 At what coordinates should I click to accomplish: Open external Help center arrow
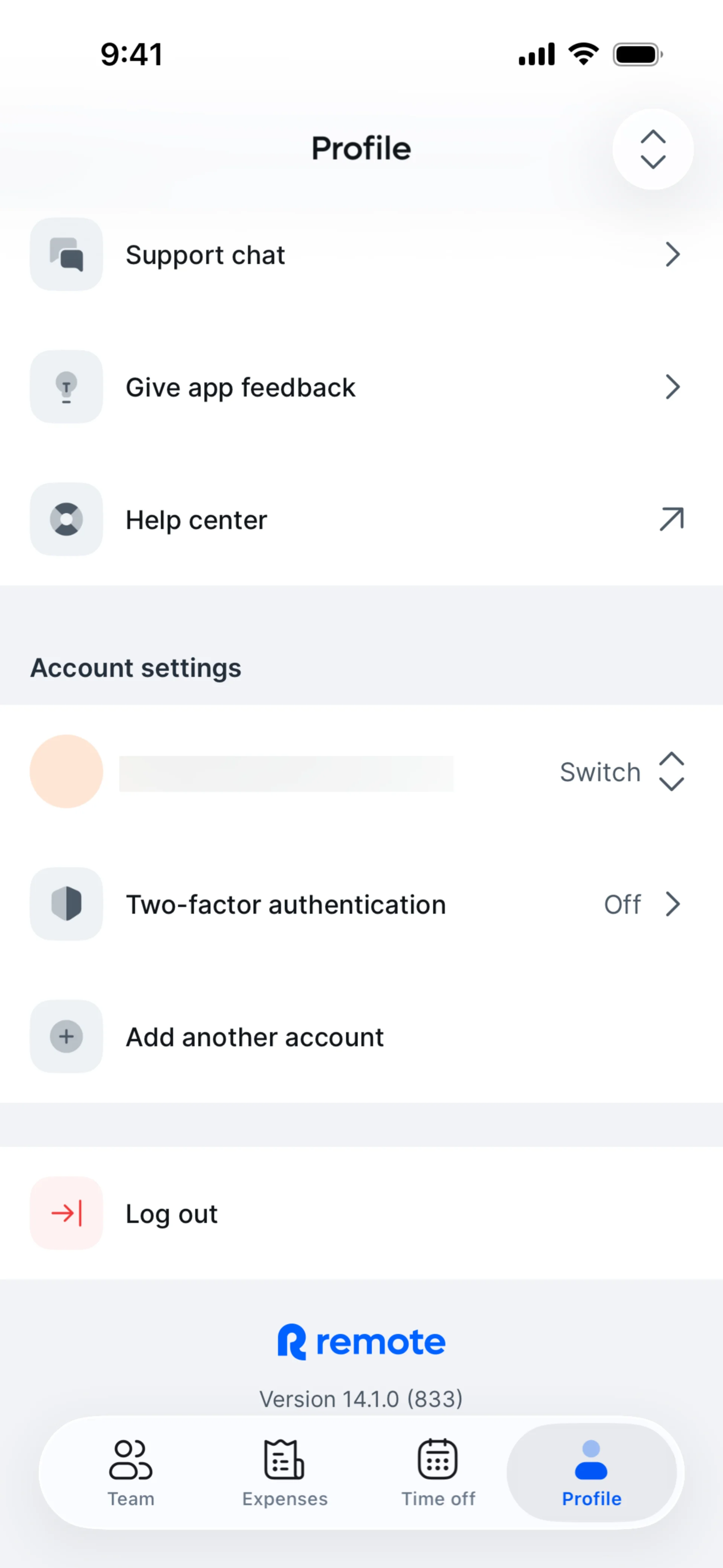(x=671, y=519)
